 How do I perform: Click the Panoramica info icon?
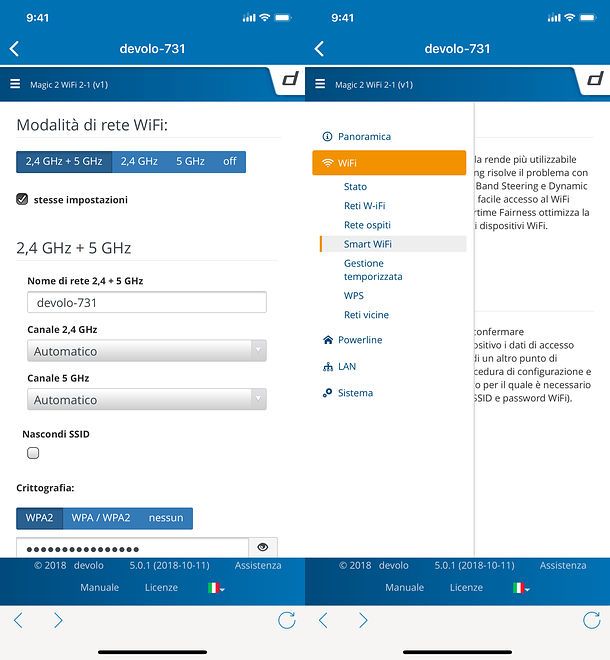pos(327,136)
